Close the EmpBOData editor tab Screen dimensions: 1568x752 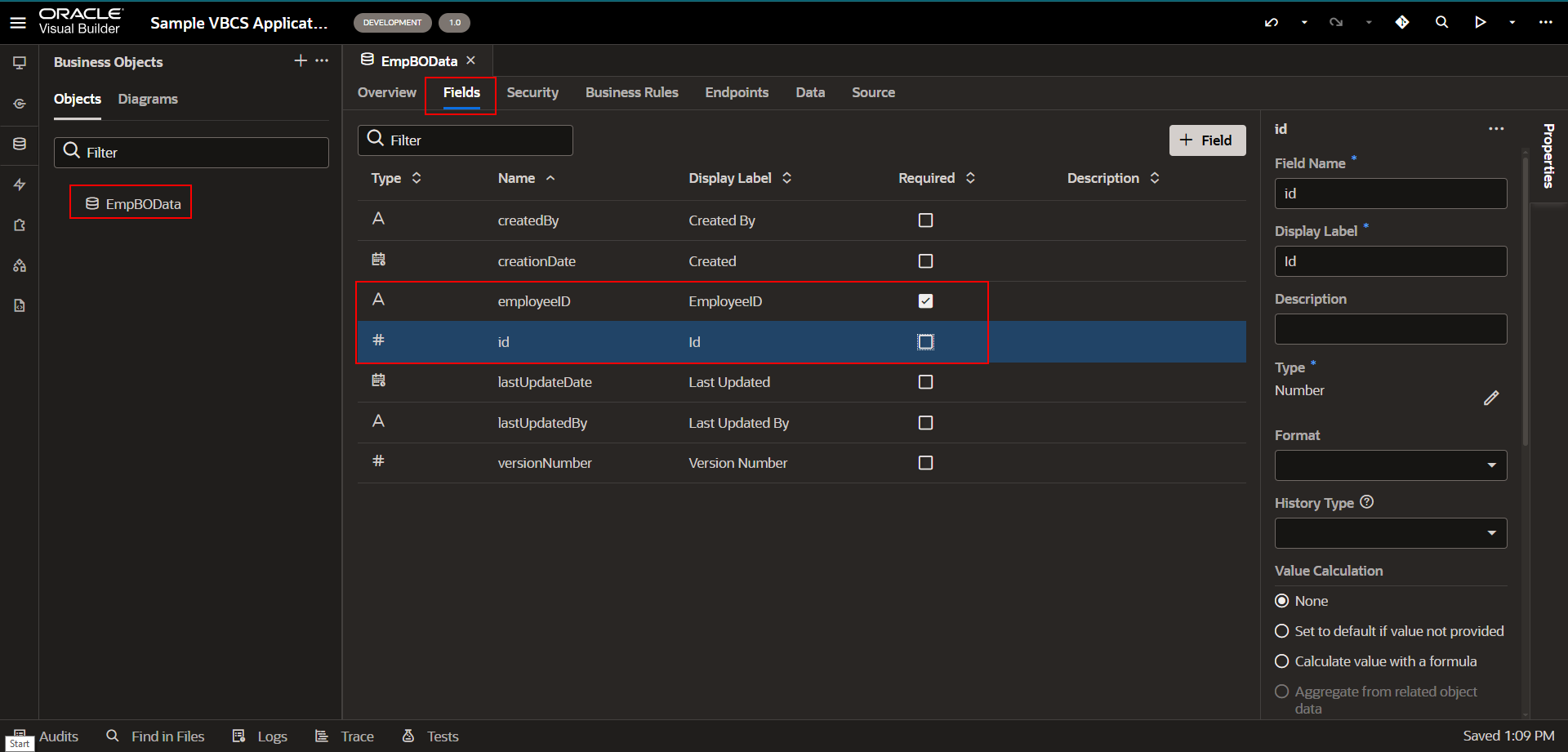coord(470,60)
